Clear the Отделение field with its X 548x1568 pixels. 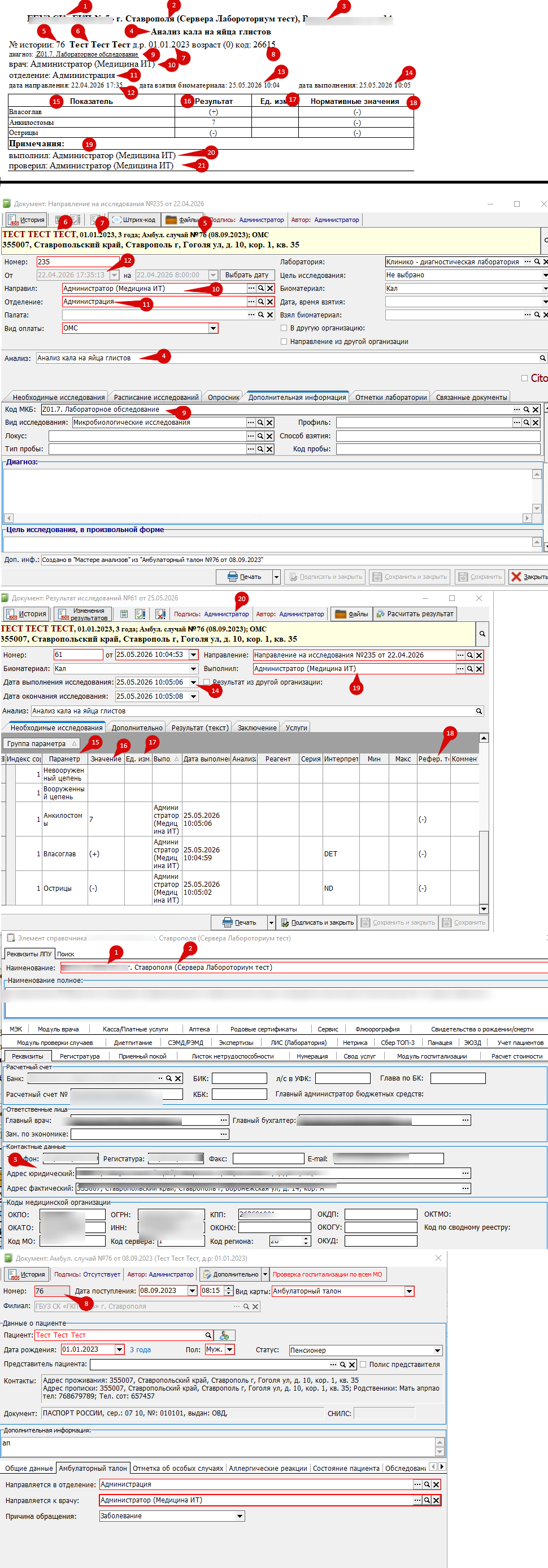[269, 302]
